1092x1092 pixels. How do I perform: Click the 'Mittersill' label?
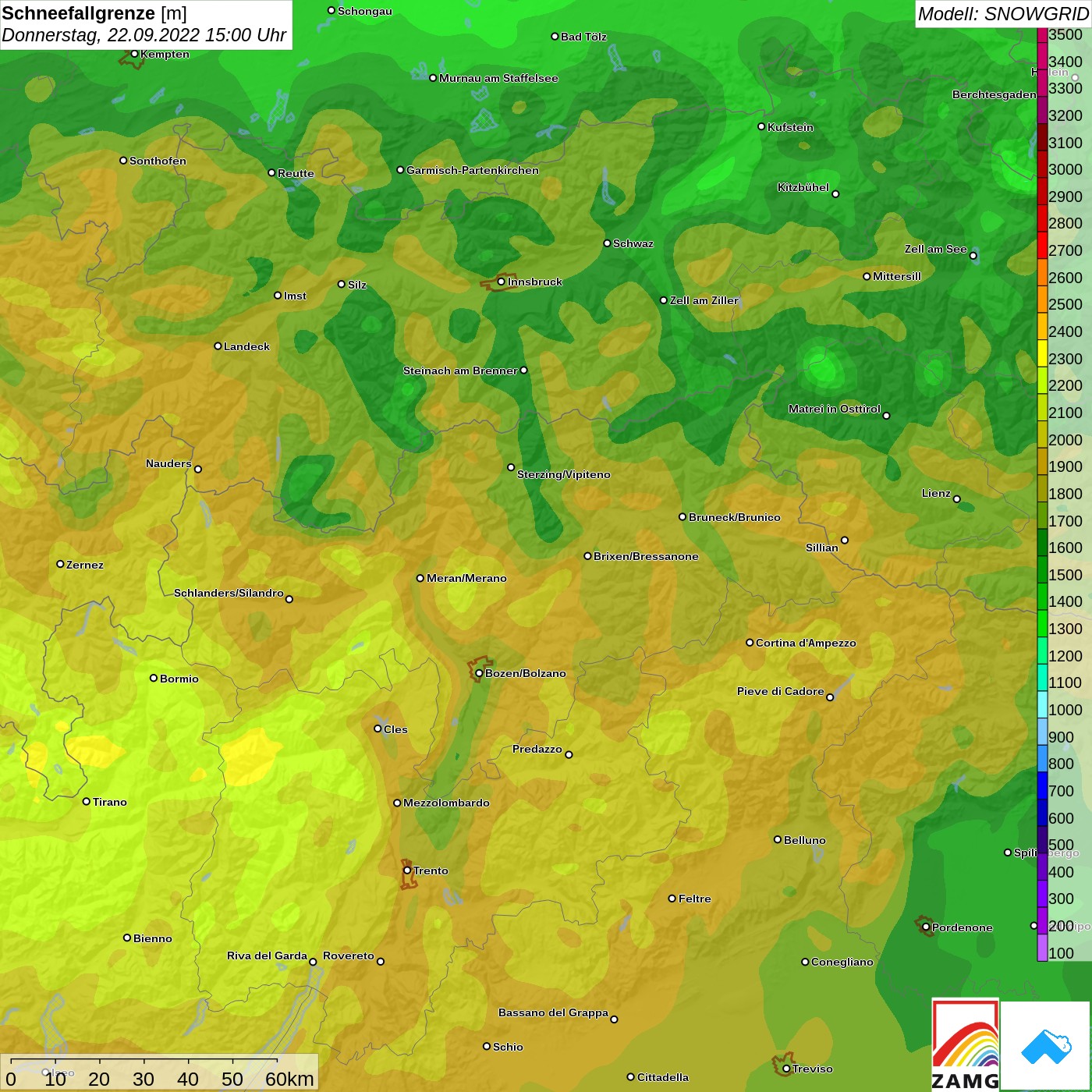click(x=897, y=276)
